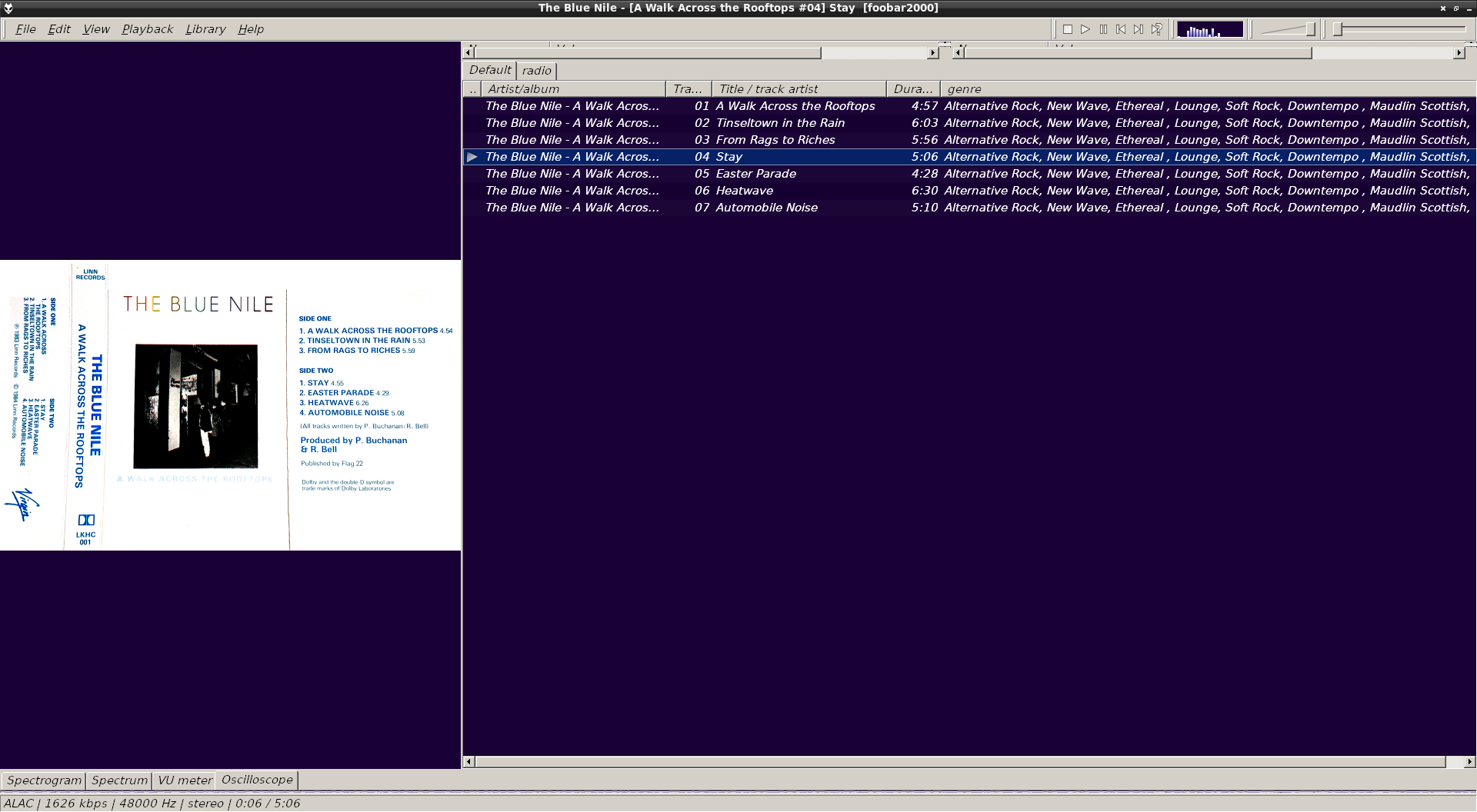1477x812 pixels.
Task: Click the Title / track artist column header
Action: (x=799, y=89)
